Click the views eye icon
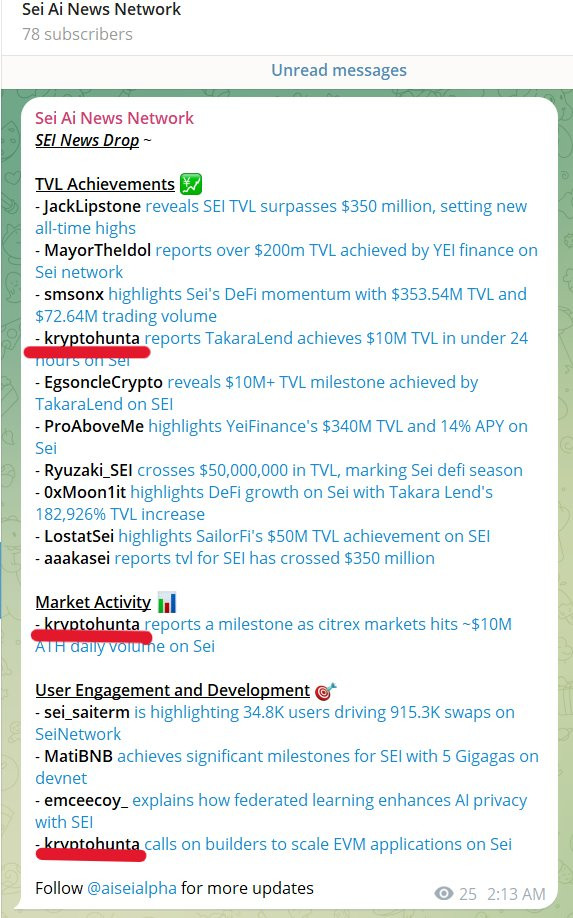This screenshot has width=573, height=918. click(x=444, y=893)
